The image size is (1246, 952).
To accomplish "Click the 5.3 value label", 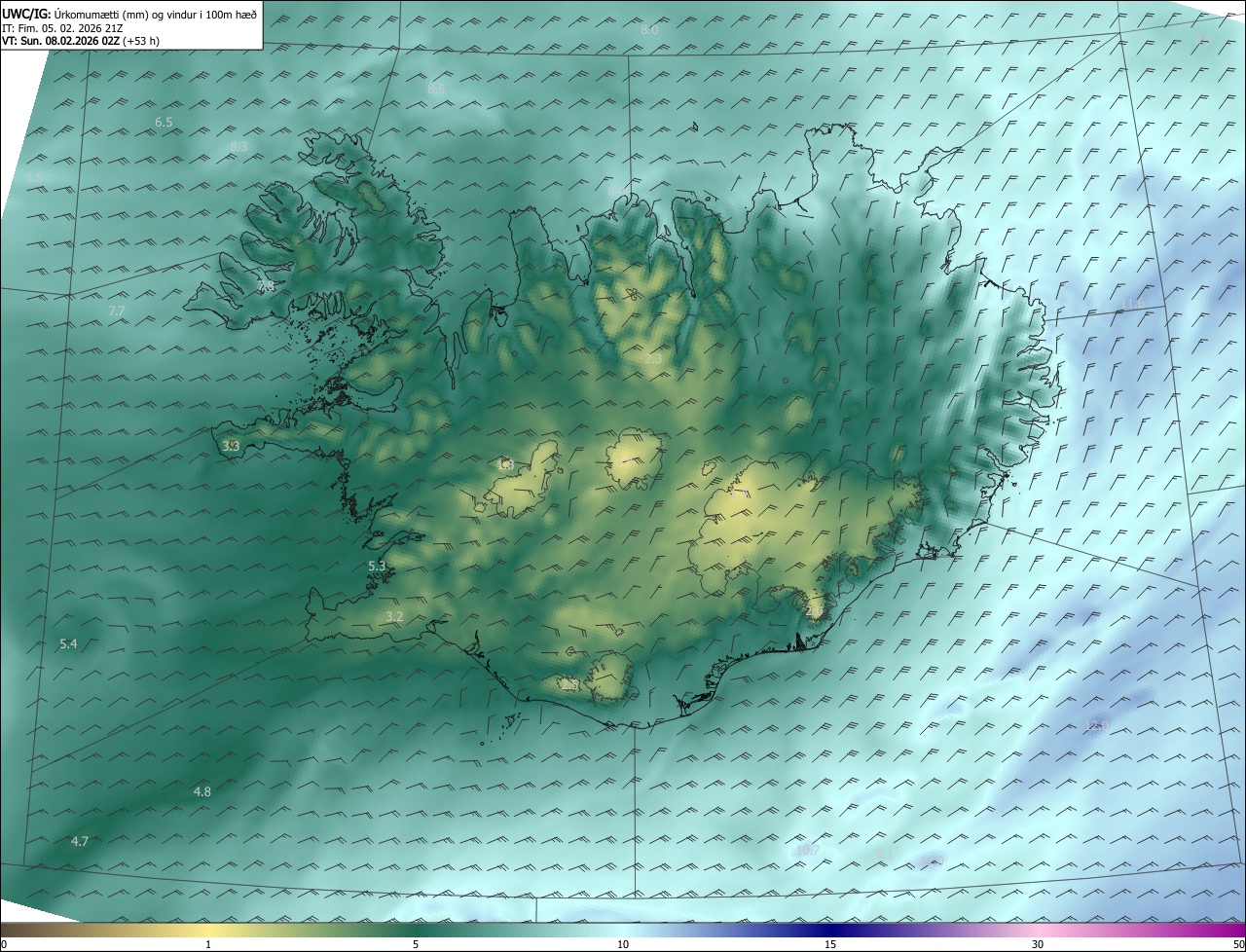I will click(x=377, y=566).
